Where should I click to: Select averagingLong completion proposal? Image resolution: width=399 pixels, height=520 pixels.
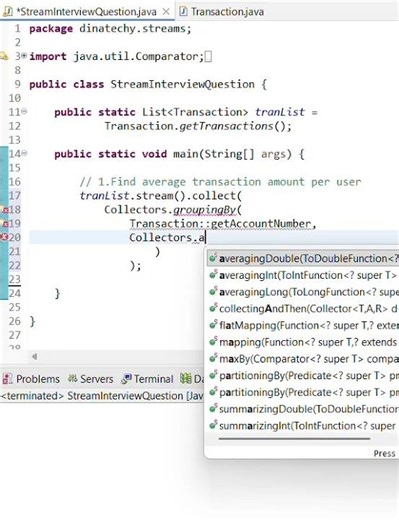tap(303, 292)
